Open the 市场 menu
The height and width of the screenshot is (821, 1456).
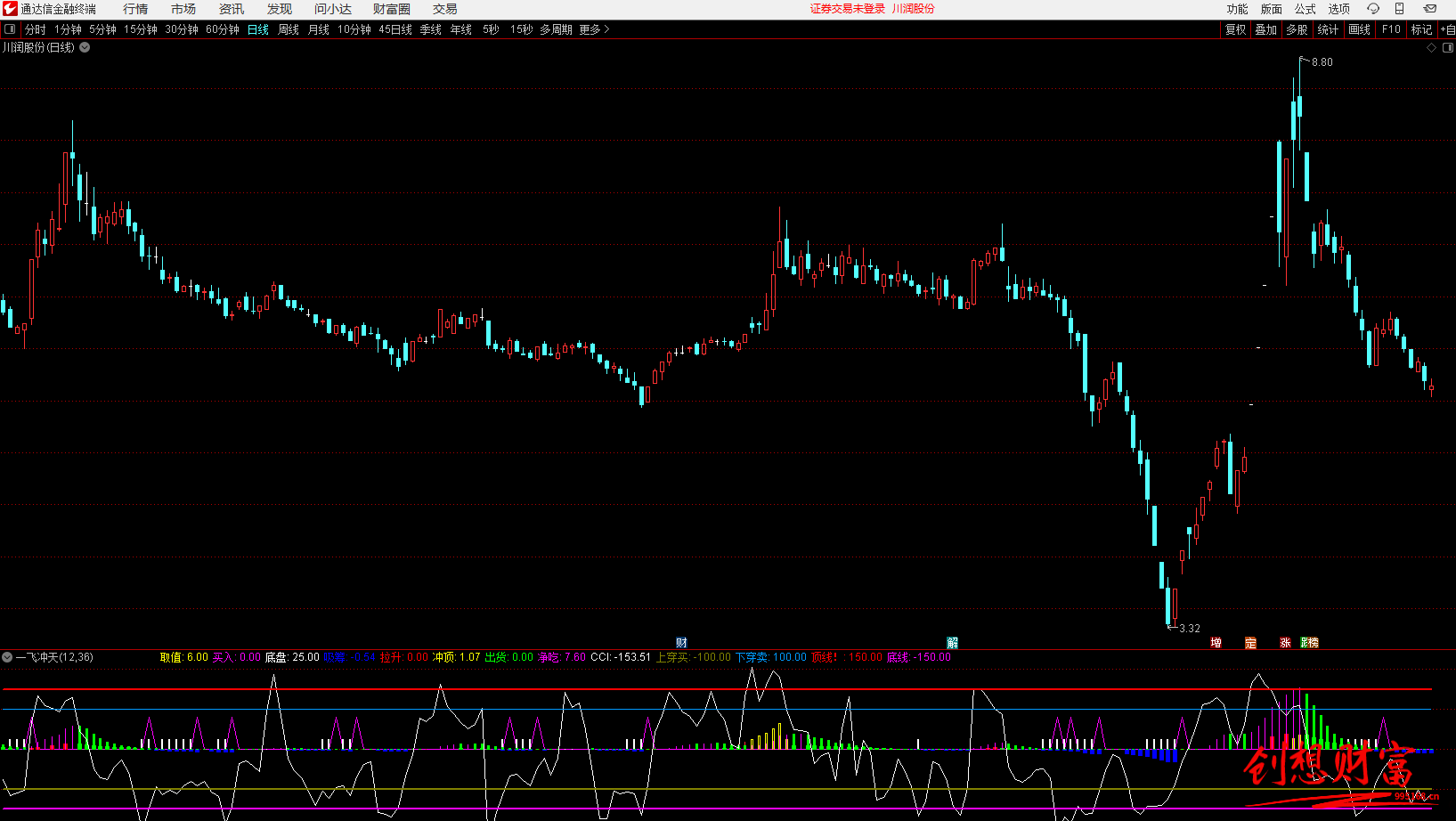point(183,9)
